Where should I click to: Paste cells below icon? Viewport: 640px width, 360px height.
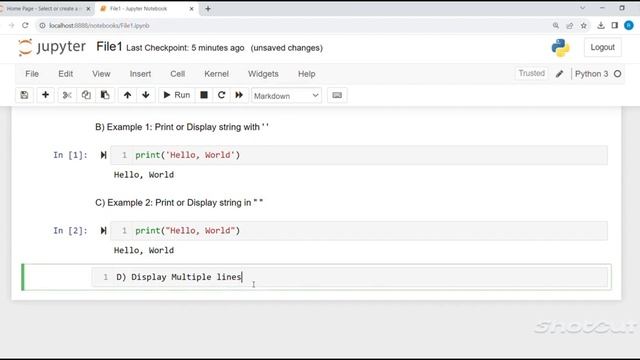[x=105, y=96]
